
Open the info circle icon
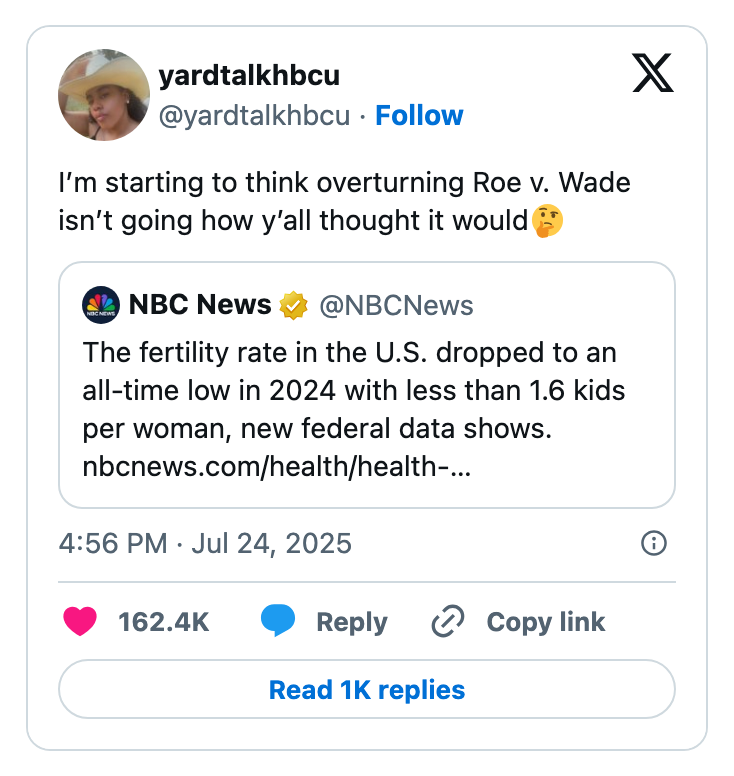pyautogui.click(x=653, y=543)
